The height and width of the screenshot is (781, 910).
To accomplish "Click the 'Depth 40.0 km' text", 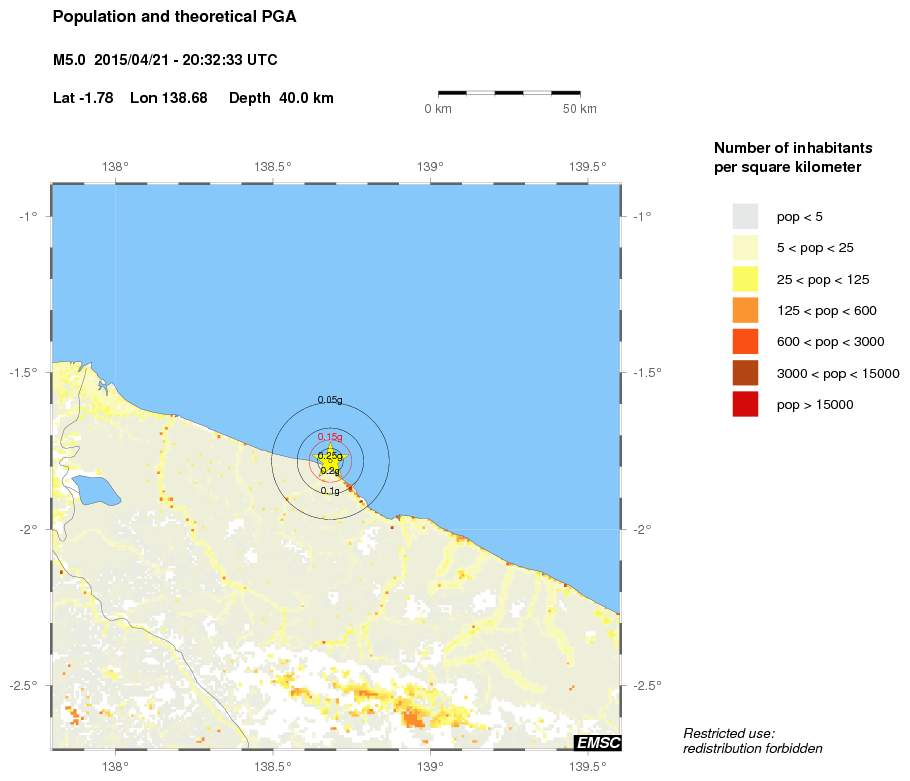I will point(281,98).
